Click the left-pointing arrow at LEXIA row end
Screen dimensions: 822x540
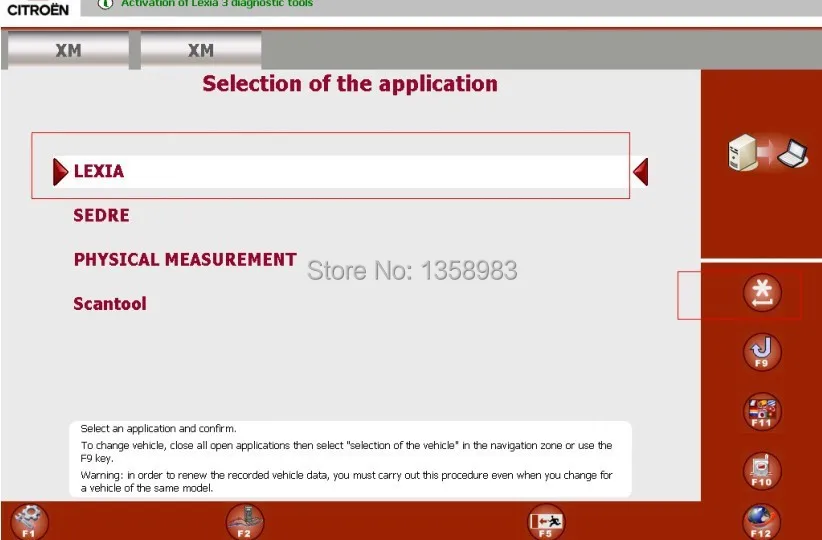point(641,172)
